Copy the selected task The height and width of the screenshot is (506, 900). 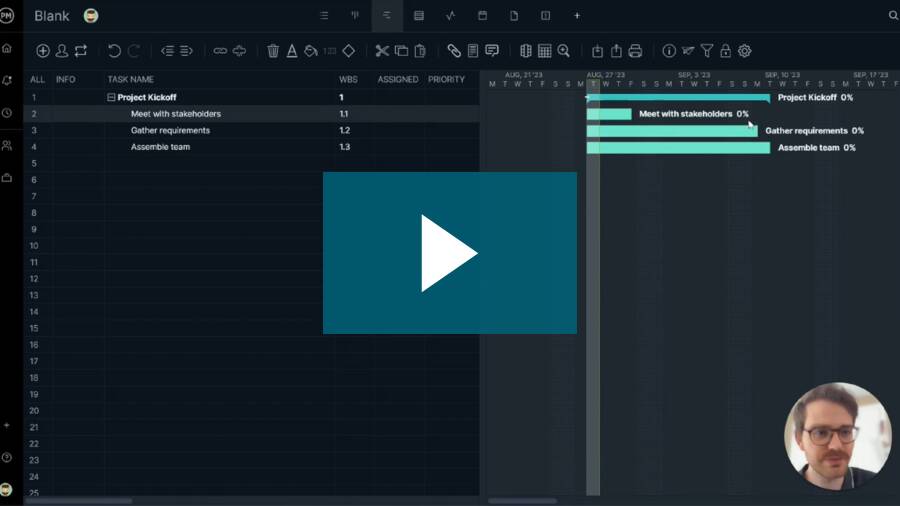[401, 51]
